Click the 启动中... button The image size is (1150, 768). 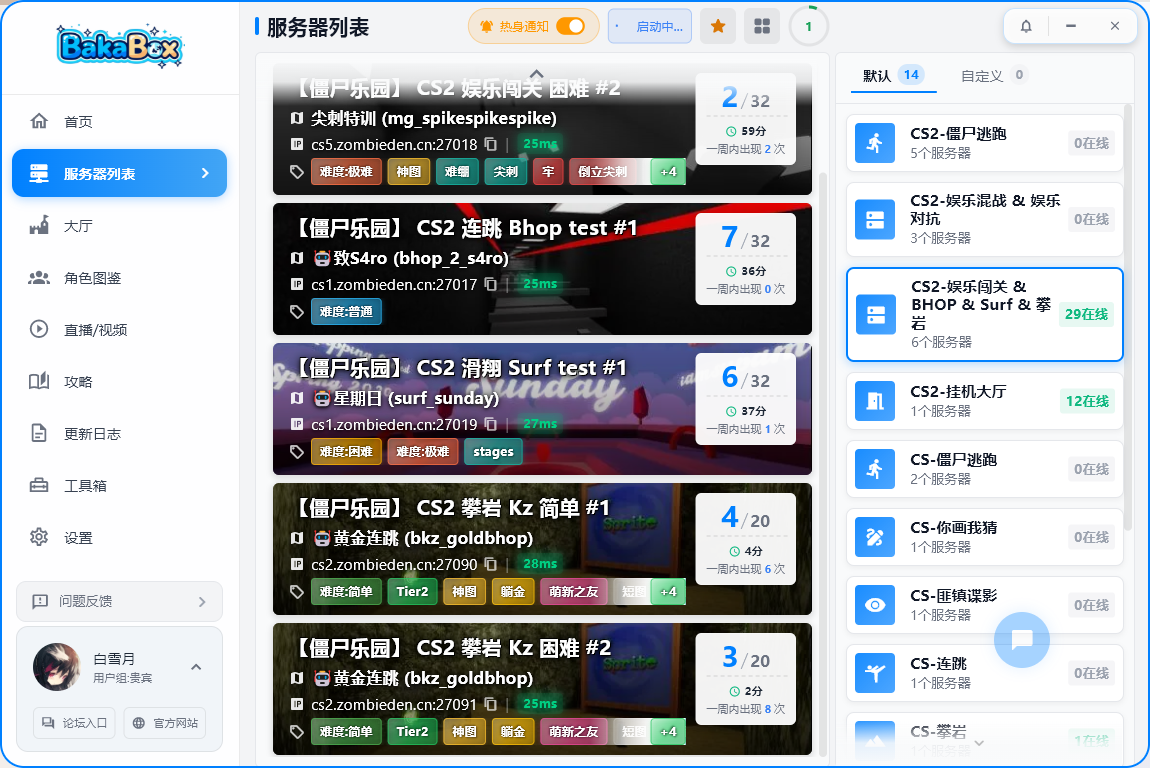coord(650,26)
